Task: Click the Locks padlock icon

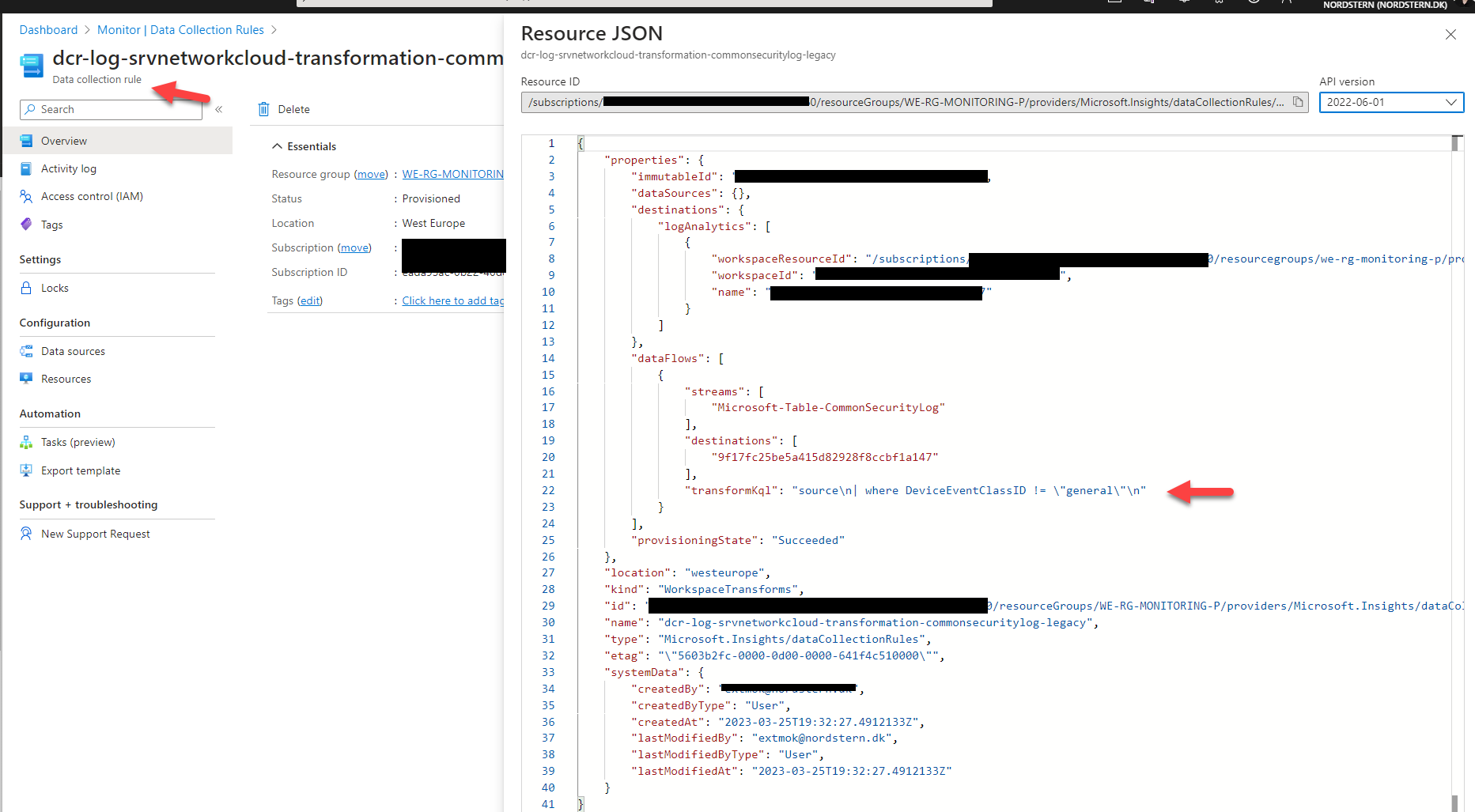Action: coord(26,288)
